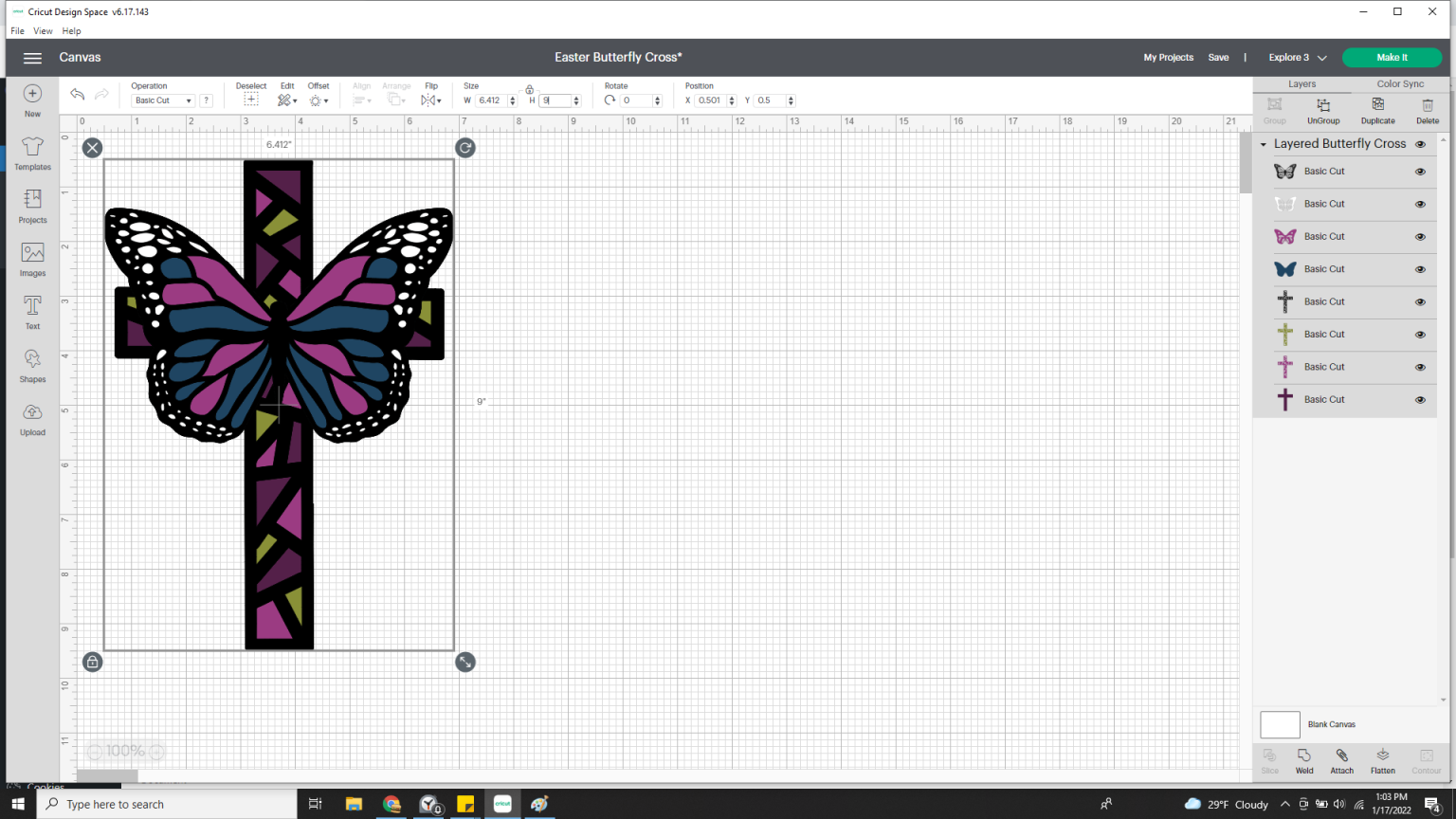The image size is (1456, 819).
Task: Collapse the Layered Butterfly Cross group
Action: [x=1264, y=144]
